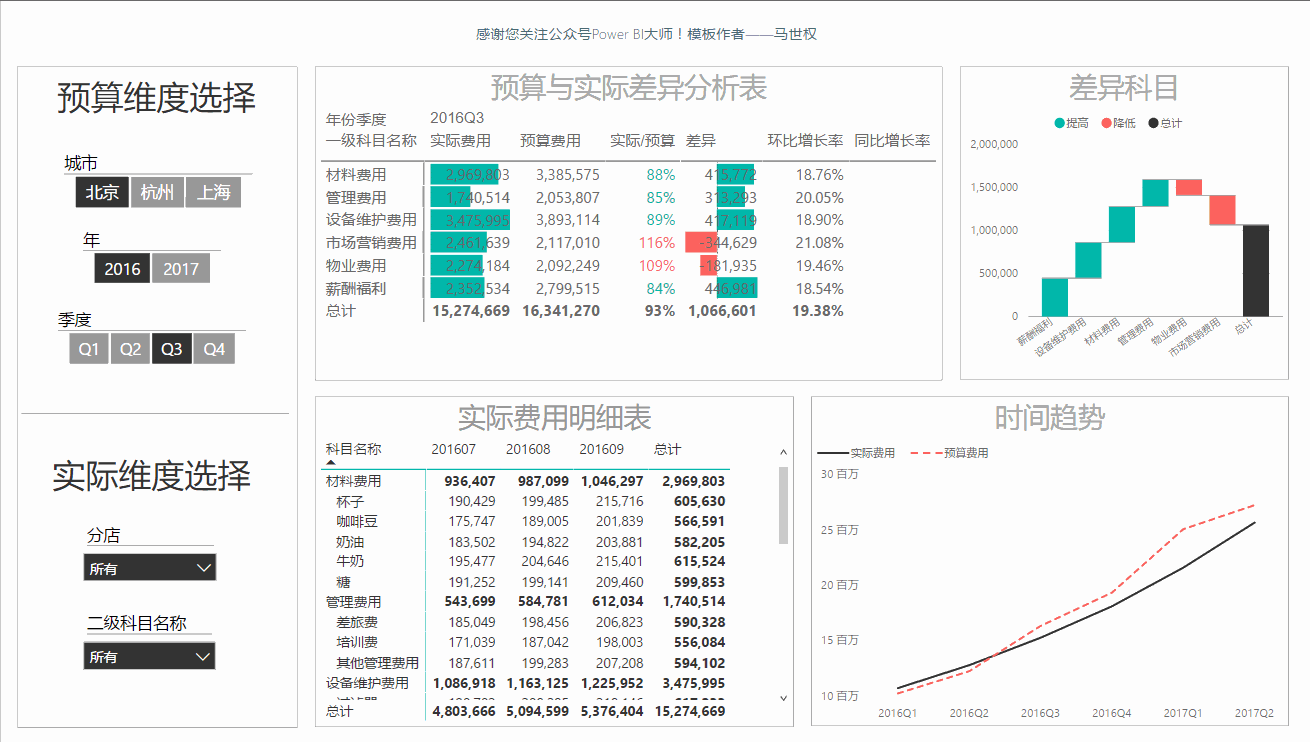Select the red 市场营销费用 bar in waterfall chart
This screenshot has width=1310, height=742.
pos(1222,209)
